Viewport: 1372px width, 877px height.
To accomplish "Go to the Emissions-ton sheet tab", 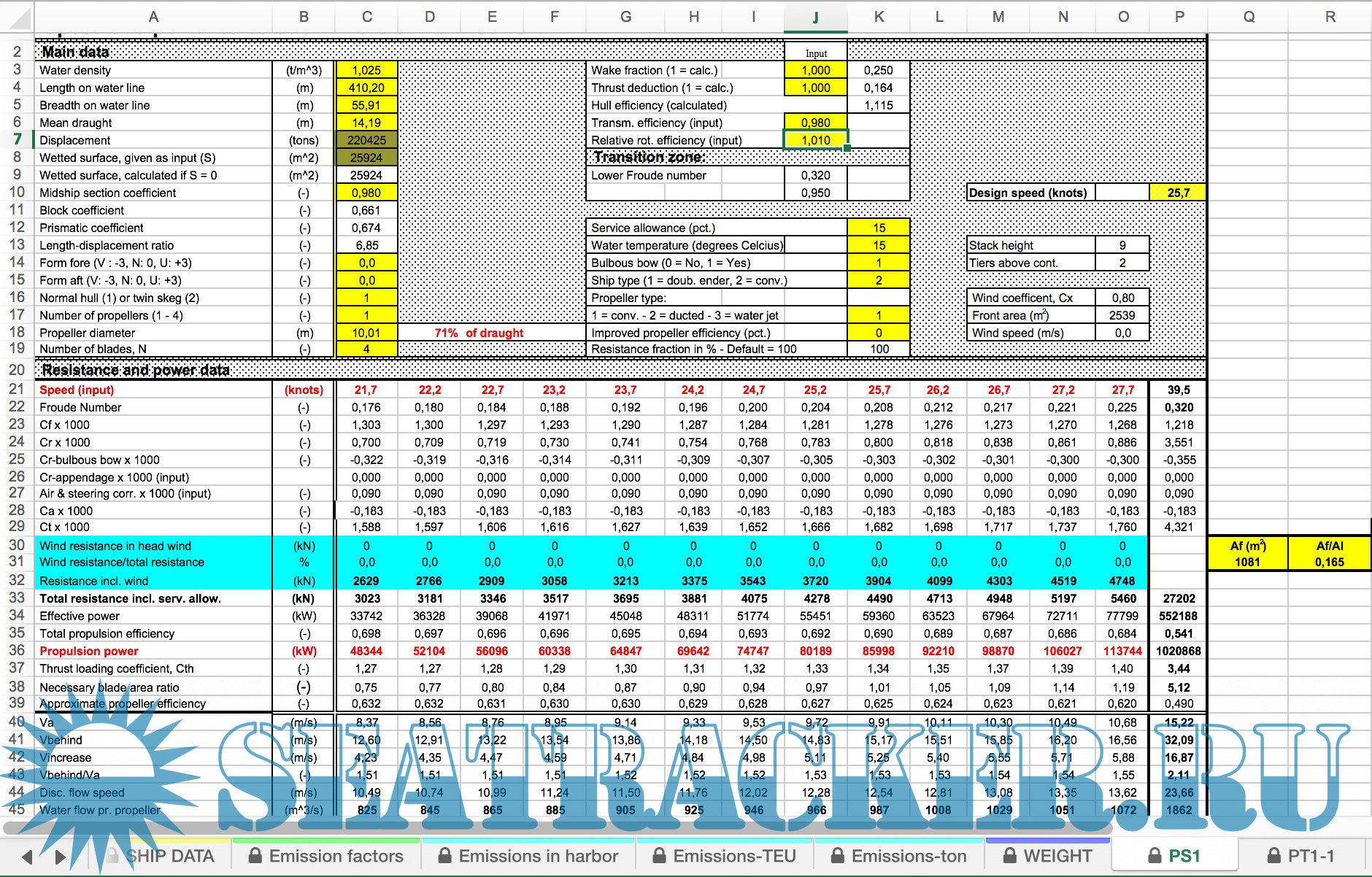I will pos(899,856).
